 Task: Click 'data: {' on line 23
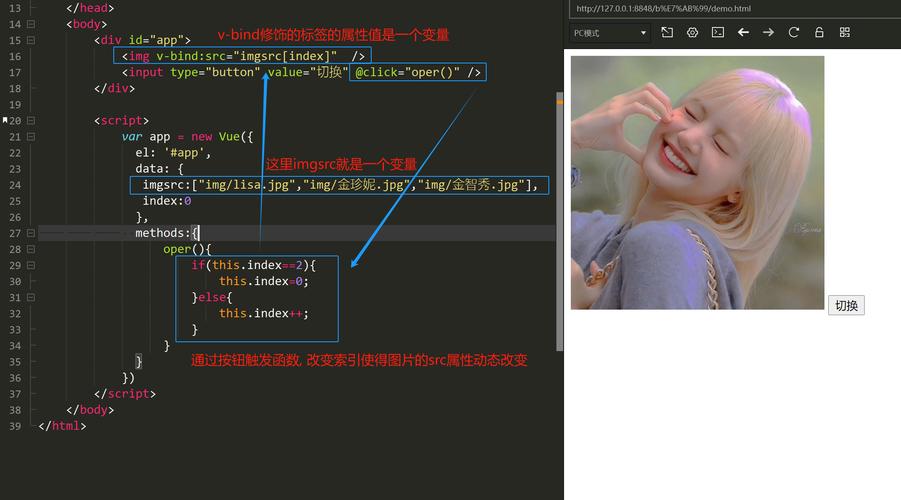coord(159,169)
